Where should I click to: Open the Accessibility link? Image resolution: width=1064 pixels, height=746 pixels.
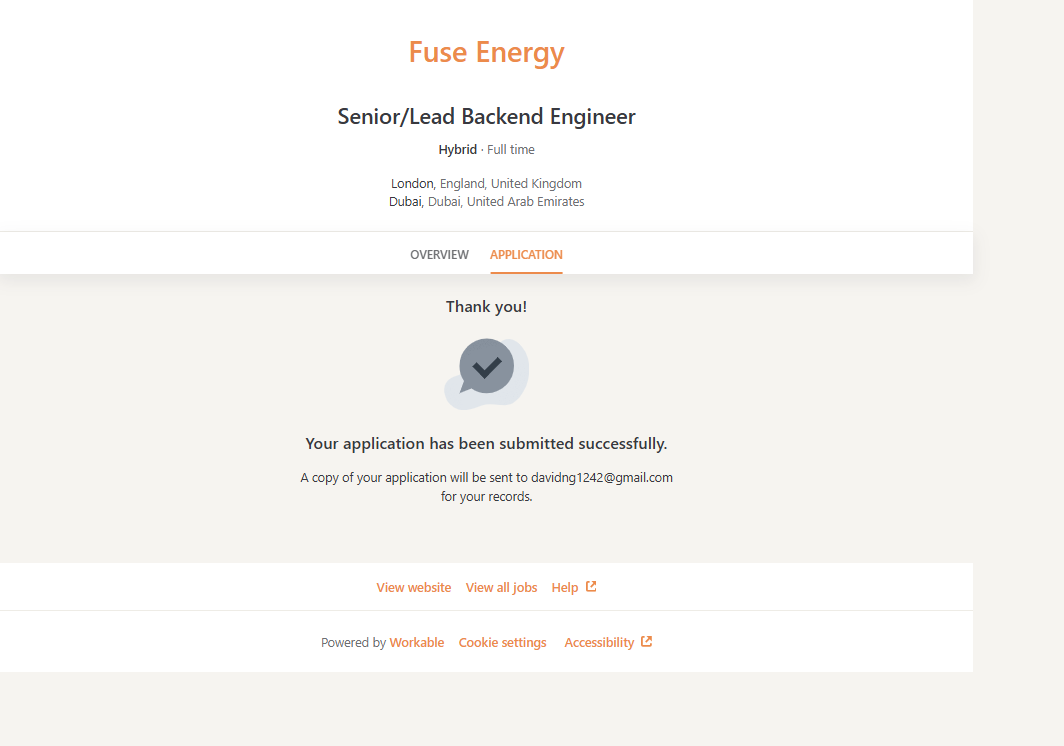[x=599, y=643]
